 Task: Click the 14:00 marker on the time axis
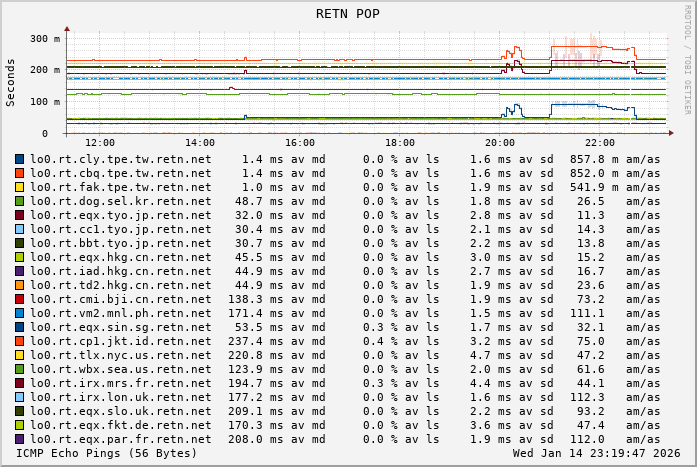click(200, 143)
